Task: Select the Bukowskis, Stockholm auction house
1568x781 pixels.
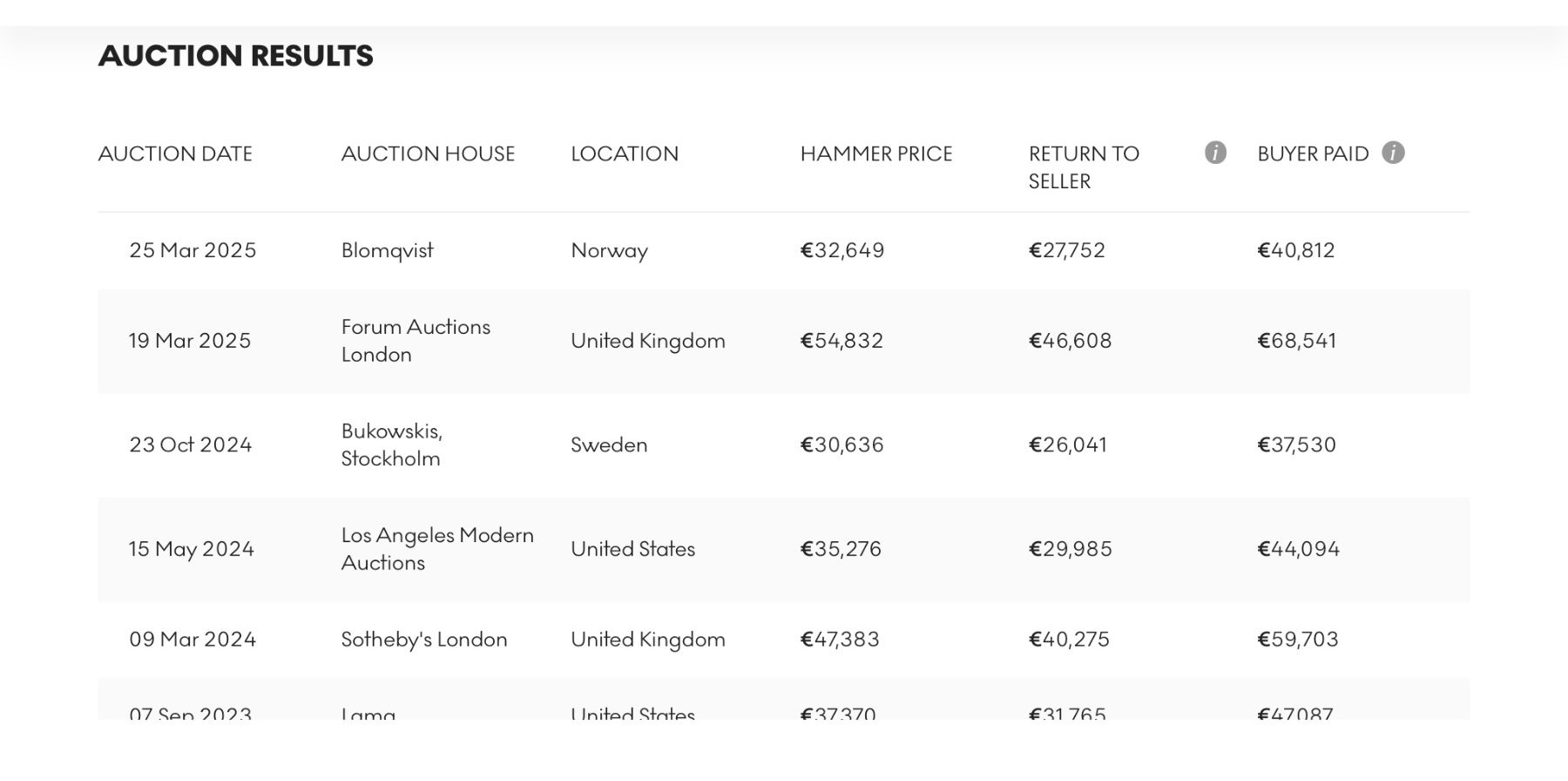Action: pos(392,445)
